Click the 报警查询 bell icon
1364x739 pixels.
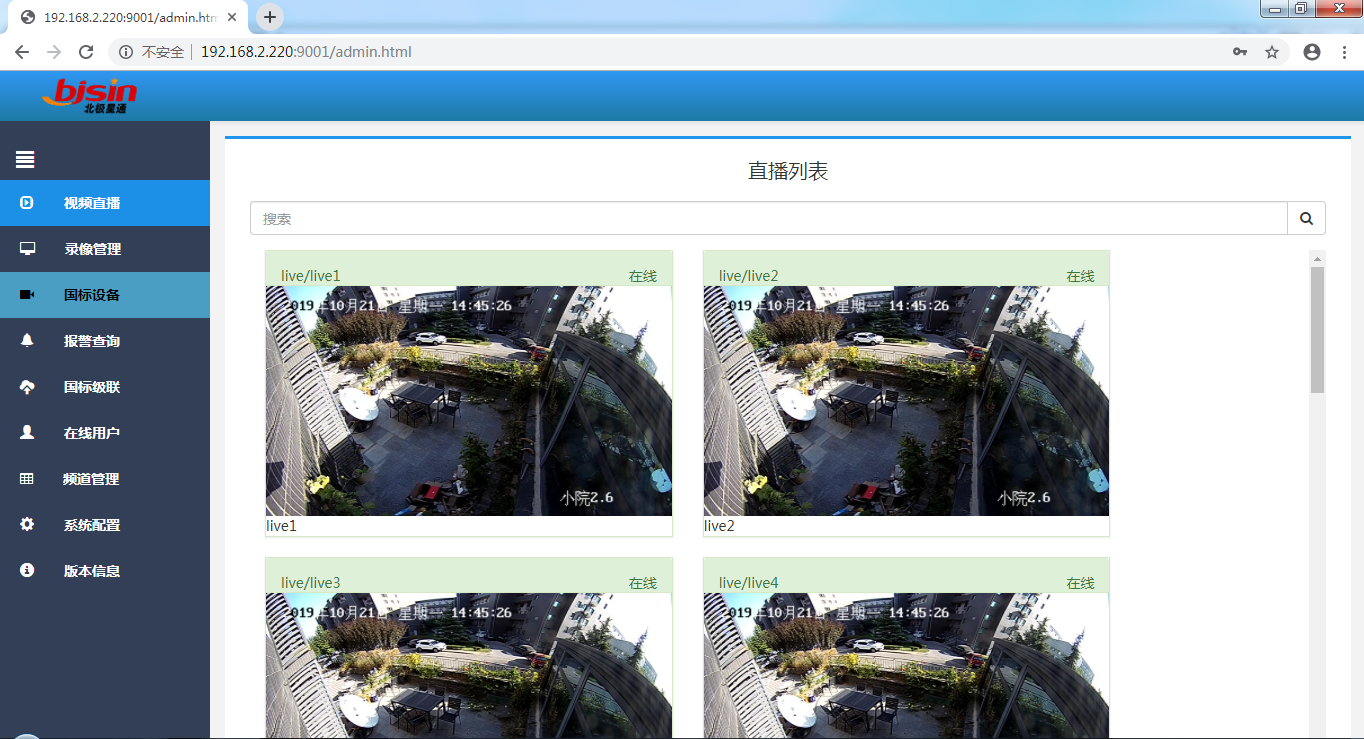pos(27,341)
